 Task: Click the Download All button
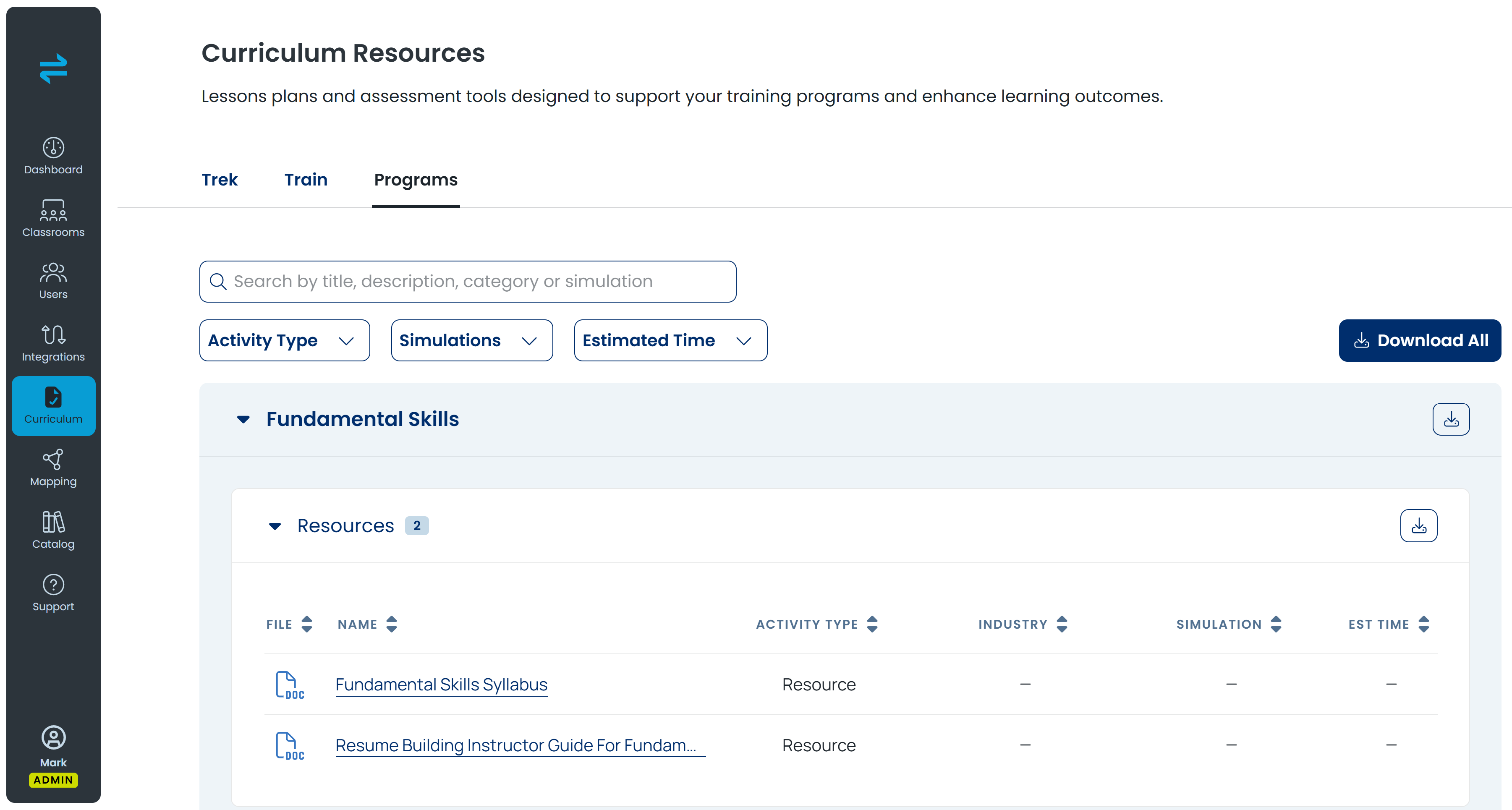point(1420,340)
